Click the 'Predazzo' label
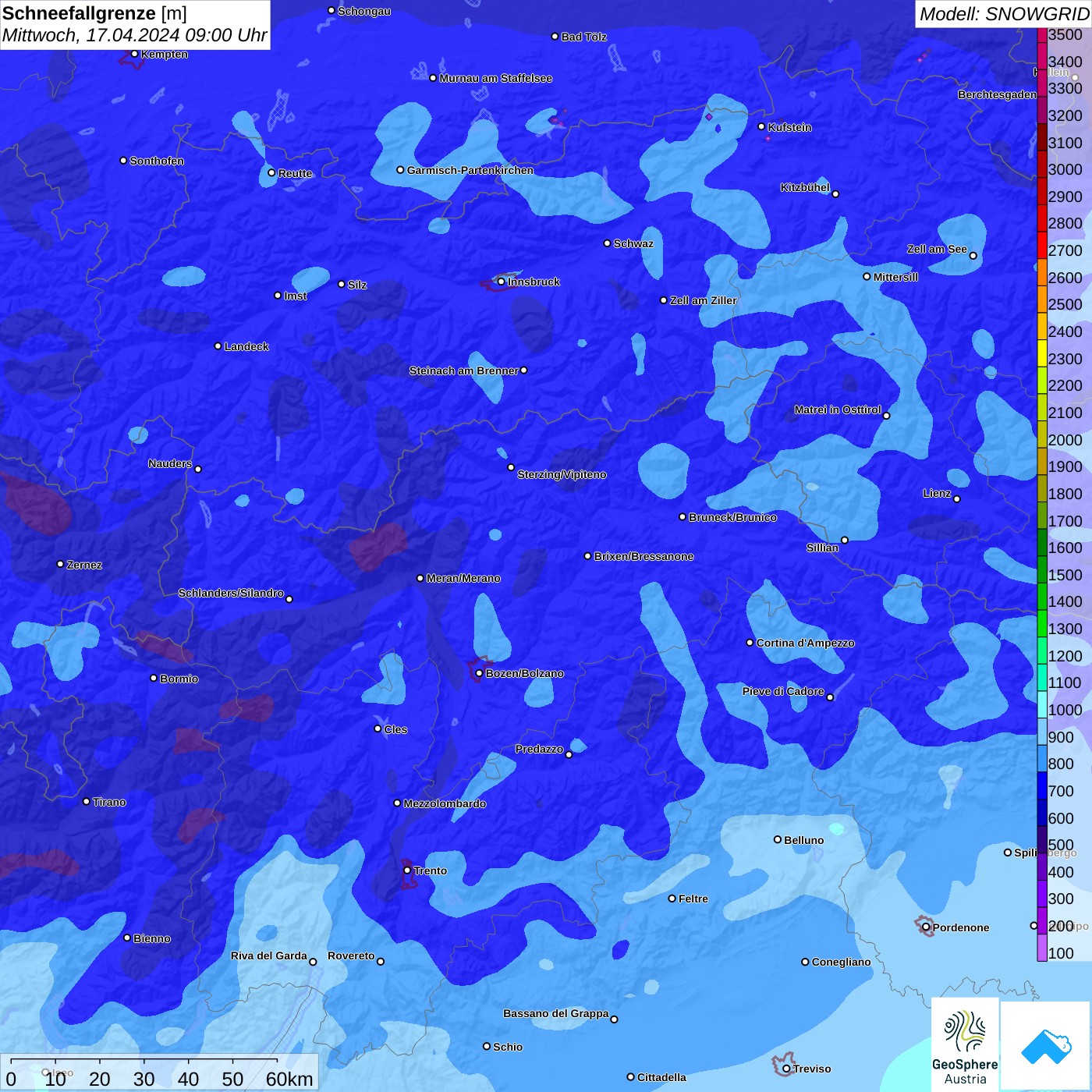 point(539,749)
